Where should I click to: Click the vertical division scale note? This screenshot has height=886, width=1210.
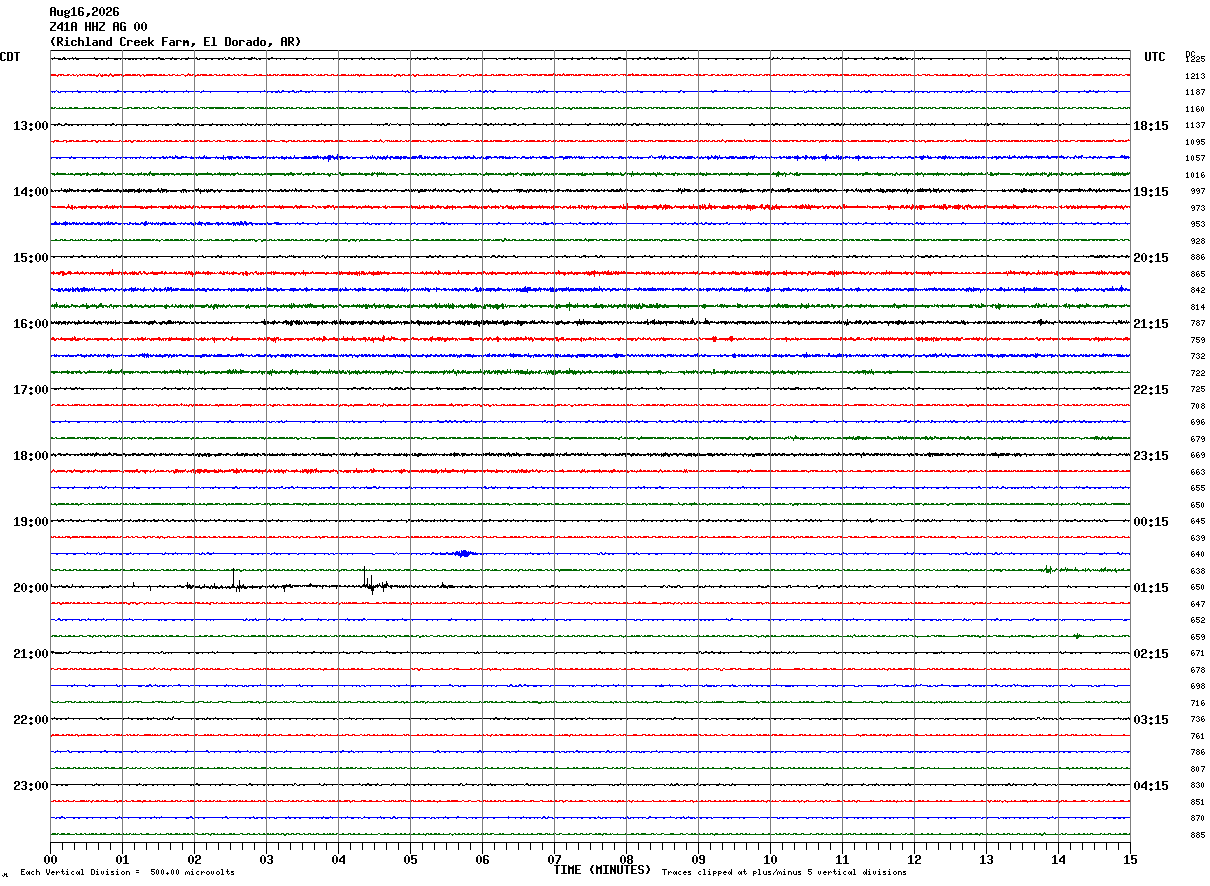coord(127,873)
